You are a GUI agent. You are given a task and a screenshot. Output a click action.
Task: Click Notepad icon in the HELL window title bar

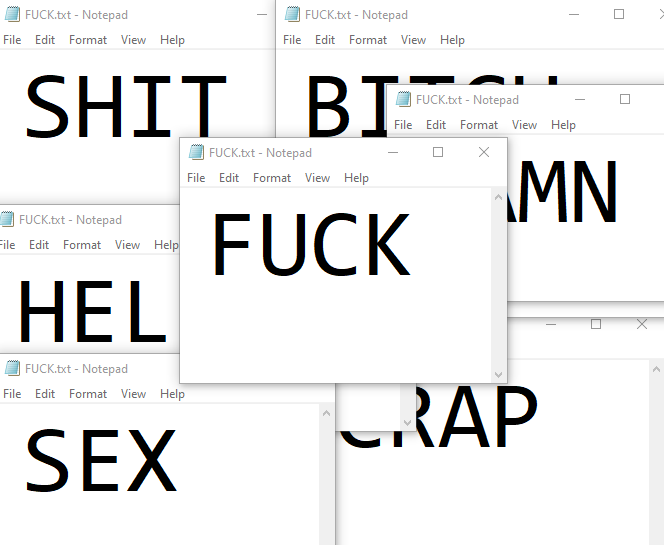7,219
